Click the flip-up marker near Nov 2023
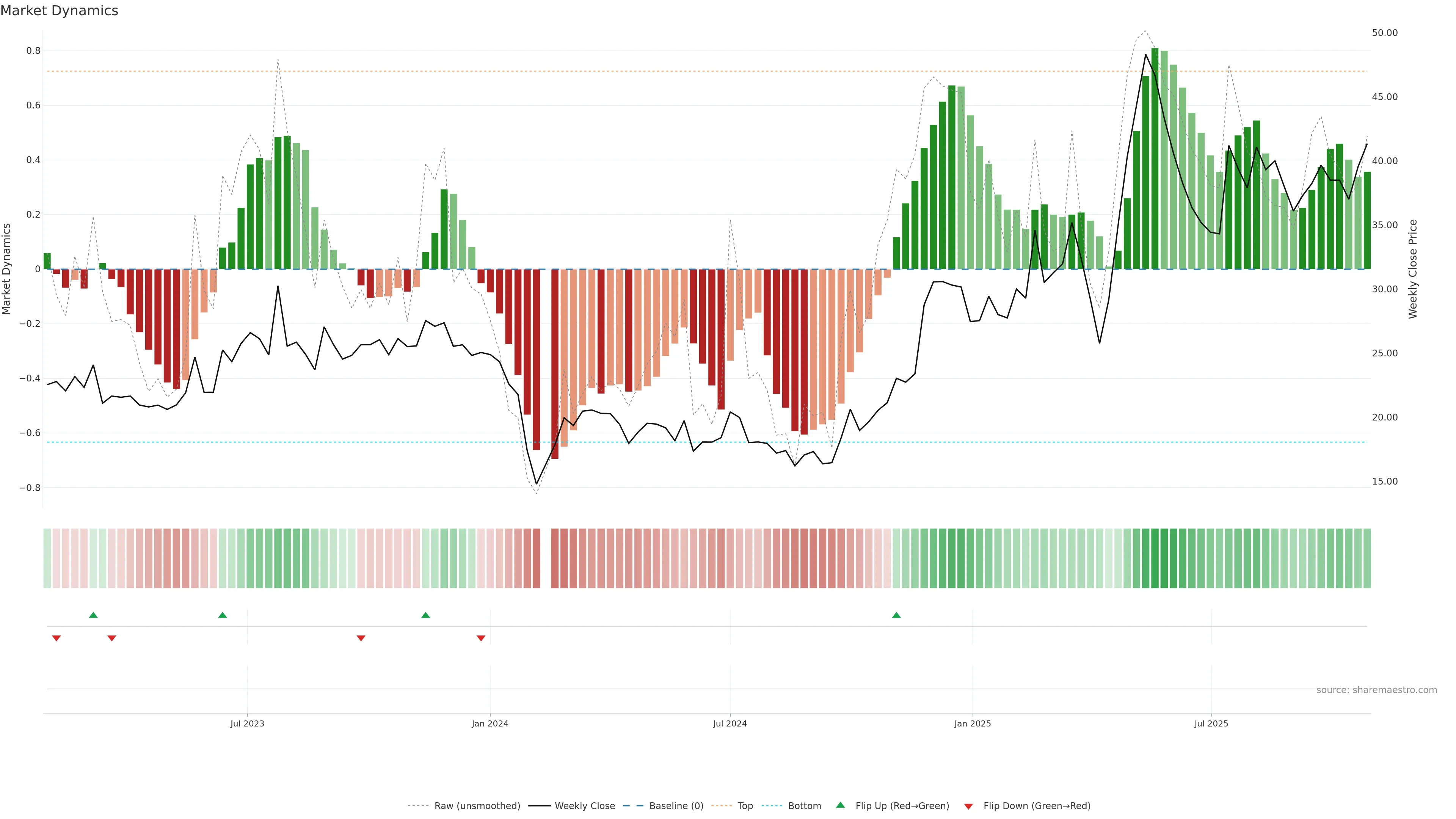Screen dimensions: 1456x819 425,615
